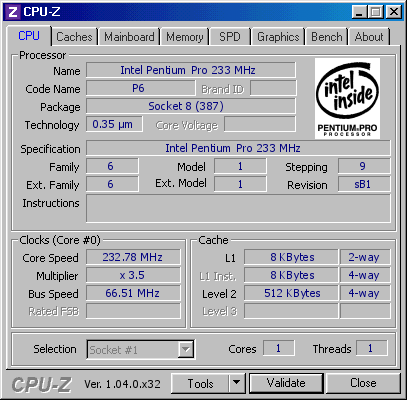This screenshot has width=407, height=400.
Task: Expand the Tools dropdown arrow
Action: point(237,383)
